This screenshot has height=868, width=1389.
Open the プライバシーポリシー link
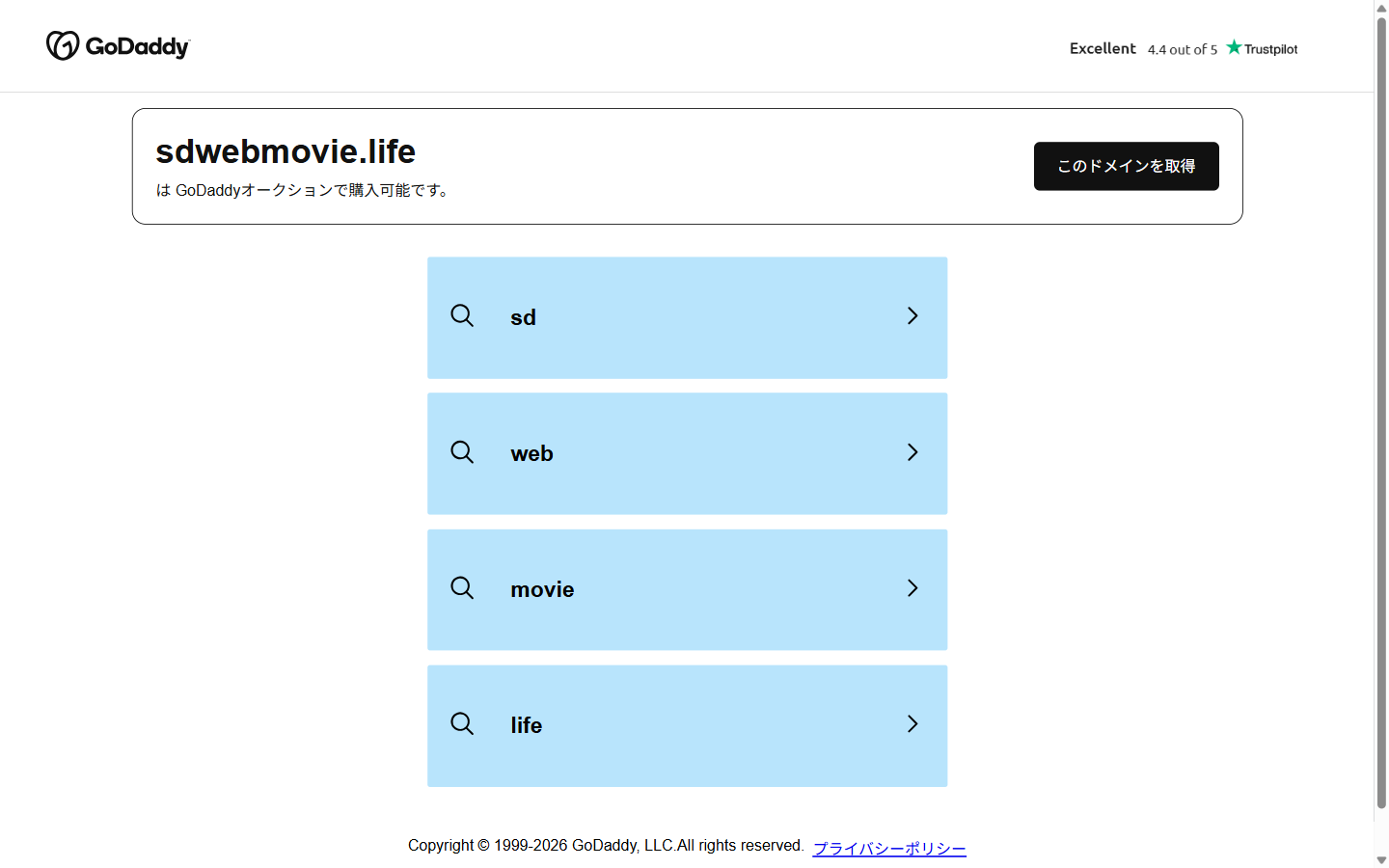pyautogui.click(x=889, y=848)
